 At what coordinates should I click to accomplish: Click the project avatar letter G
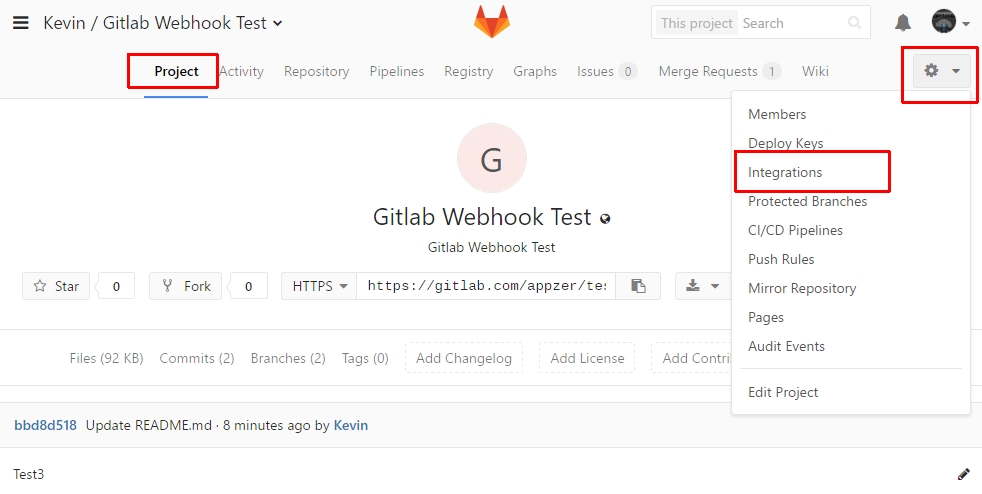tap(492, 158)
